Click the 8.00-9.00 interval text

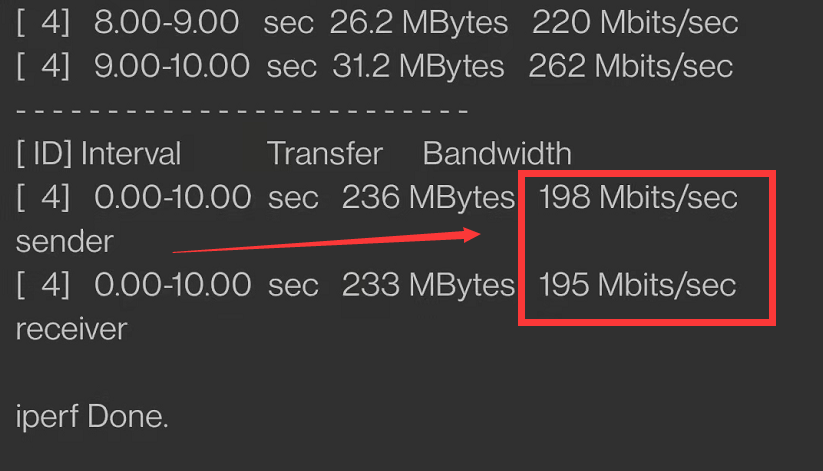pyautogui.click(x=167, y=22)
